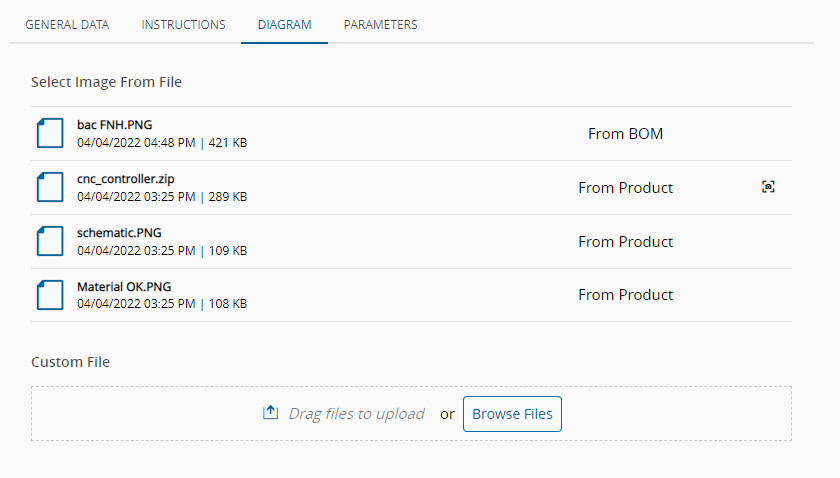Click the schematic.PNG file icon
The width and height of the screenshot is (840, 478).
(50, 242)
